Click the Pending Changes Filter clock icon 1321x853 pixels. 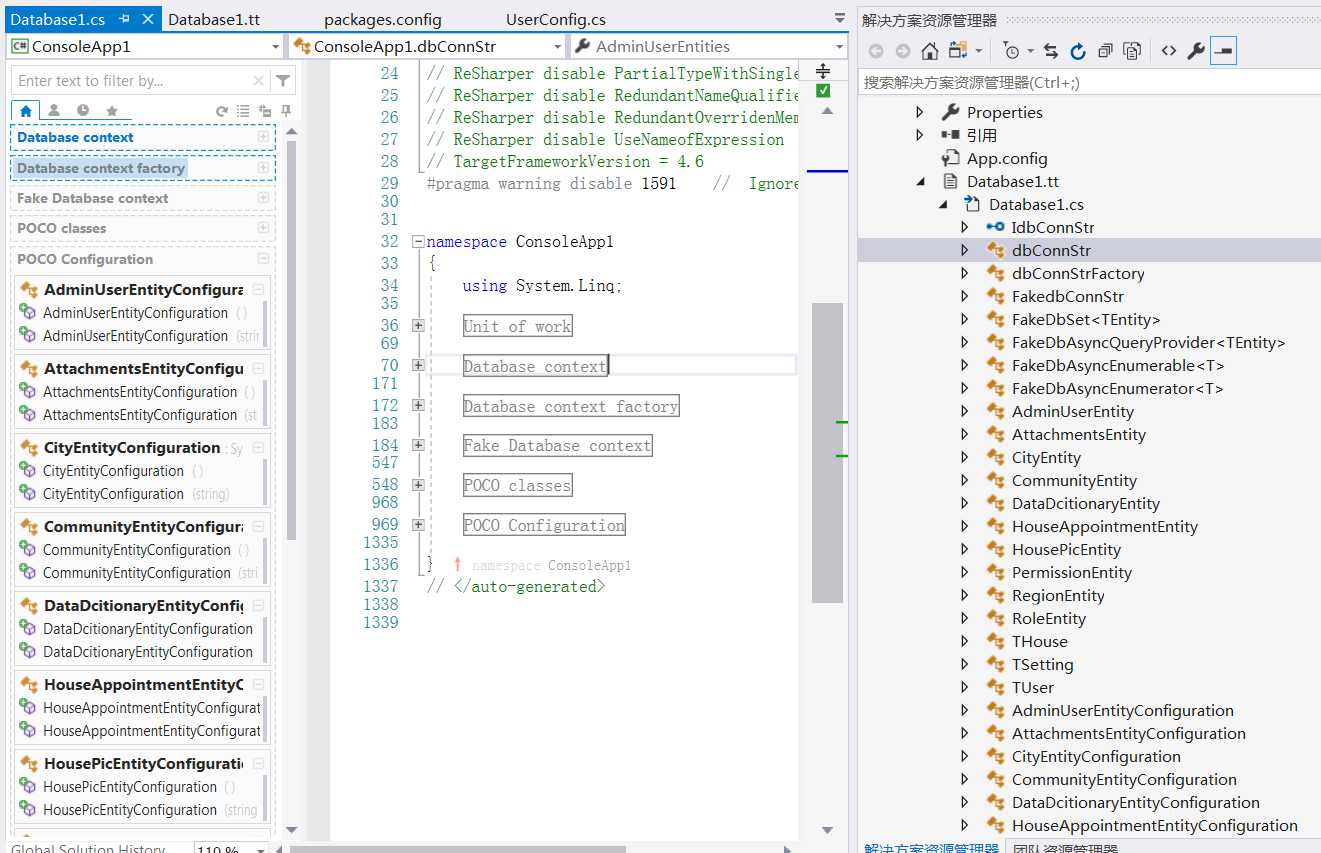tap(1012, 51)
